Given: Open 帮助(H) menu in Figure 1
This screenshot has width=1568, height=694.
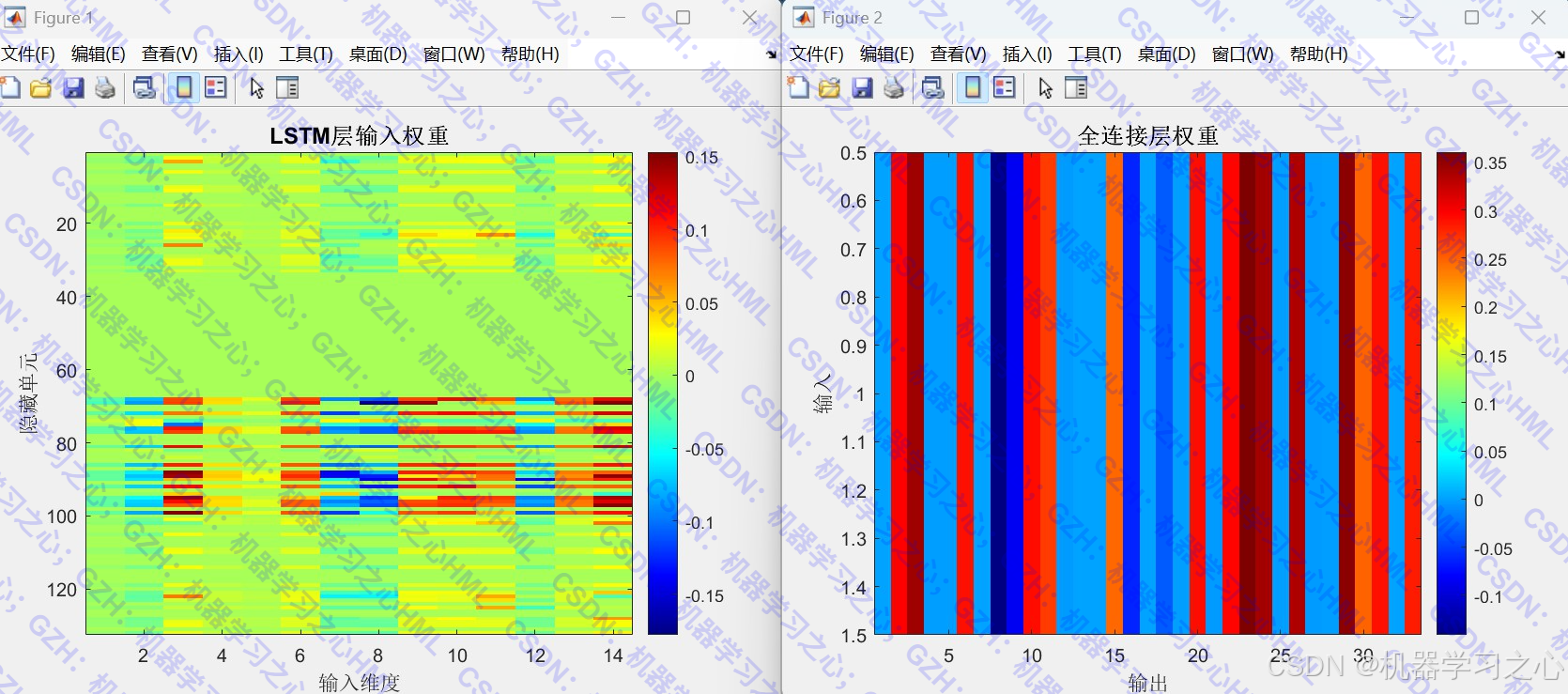Looking at the screenshot, I should click(x=530, y=54).
